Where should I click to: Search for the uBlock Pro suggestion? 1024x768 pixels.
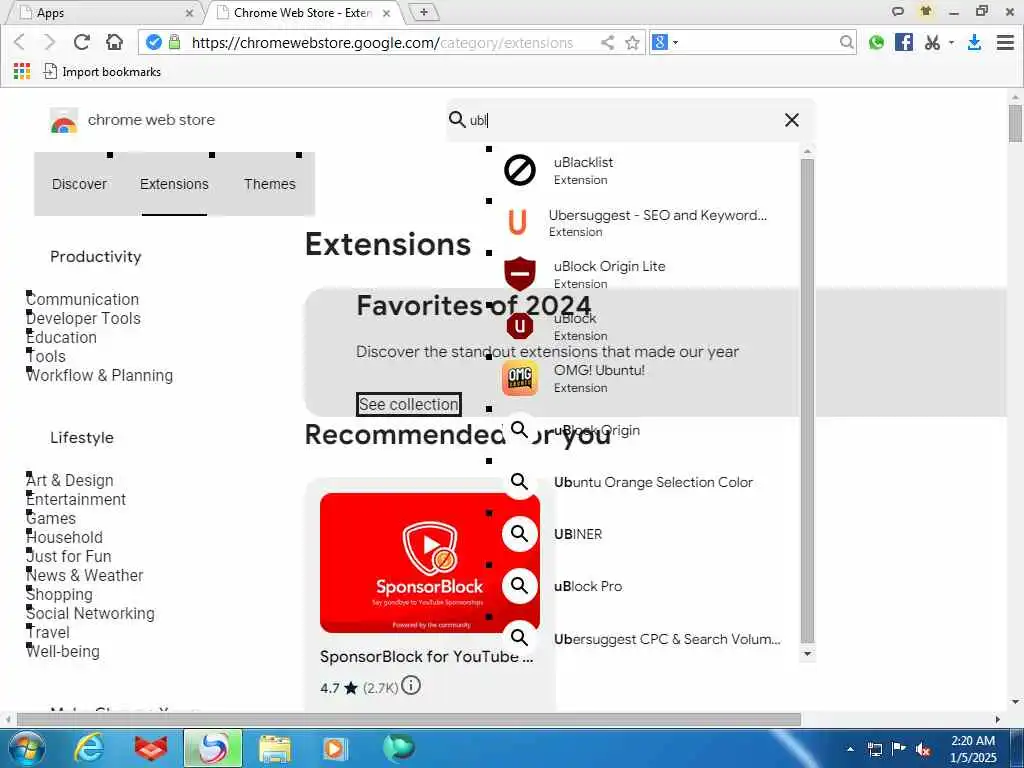click(643, 586)
